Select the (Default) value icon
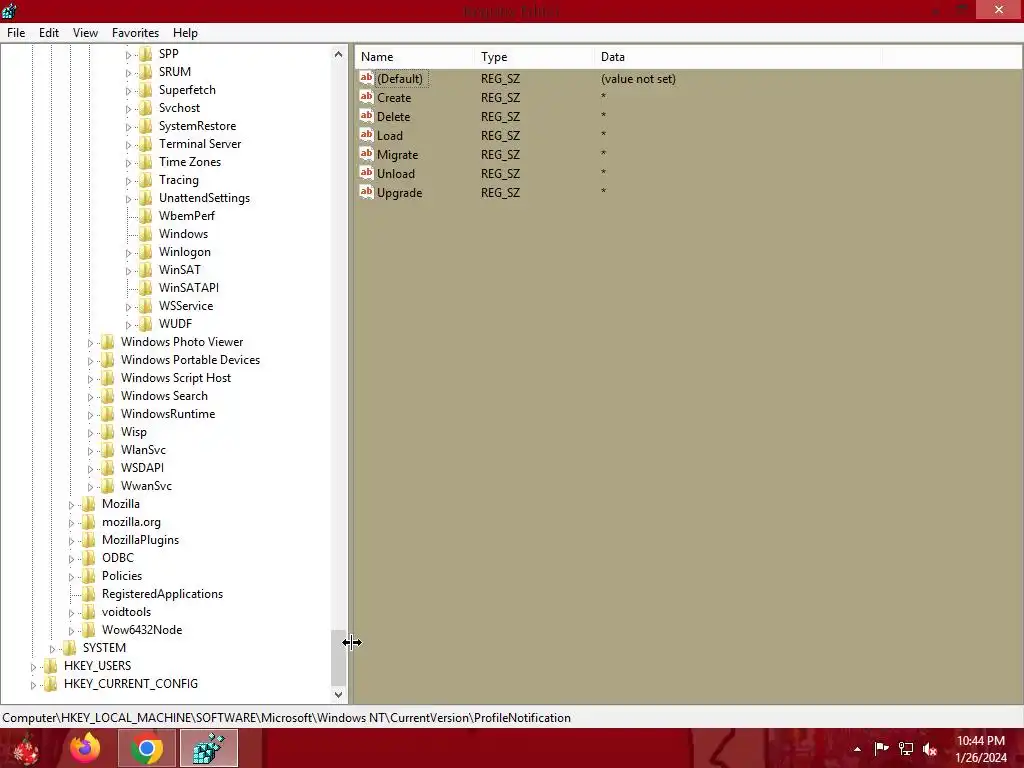Screen dimensions: 1024x768 pos(366,78)
